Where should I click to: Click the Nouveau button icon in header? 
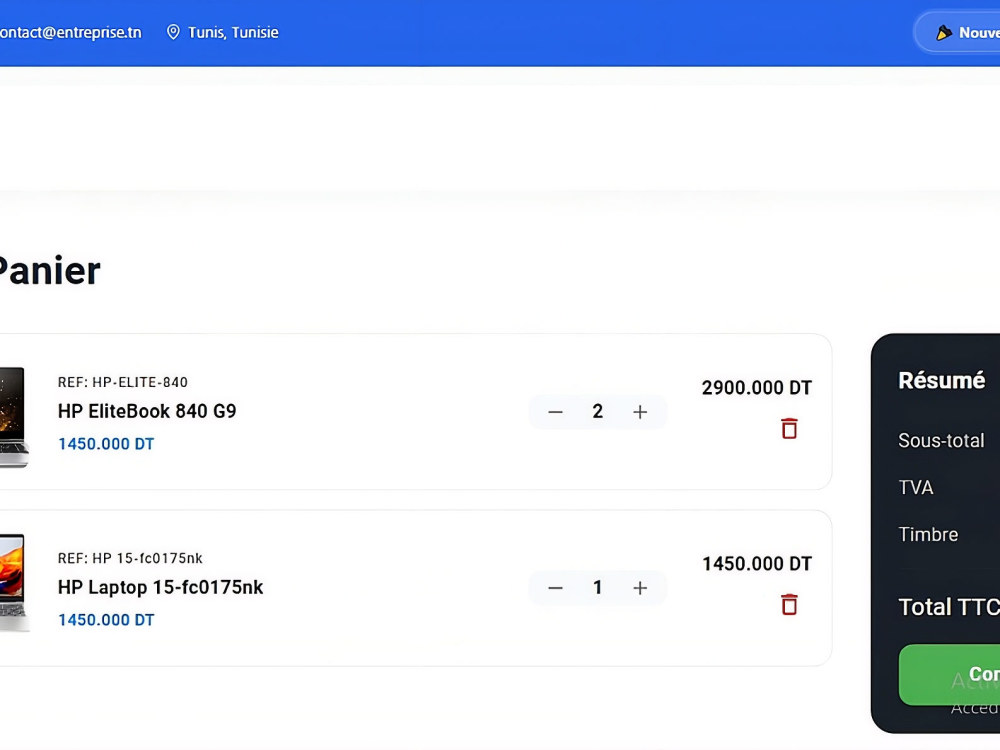tap(944, 33)
